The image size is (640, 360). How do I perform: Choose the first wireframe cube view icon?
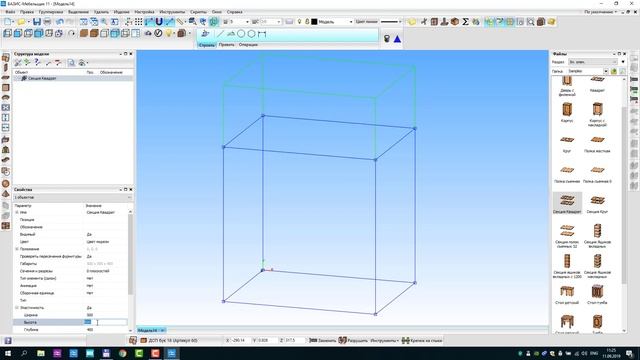point(7,33)
